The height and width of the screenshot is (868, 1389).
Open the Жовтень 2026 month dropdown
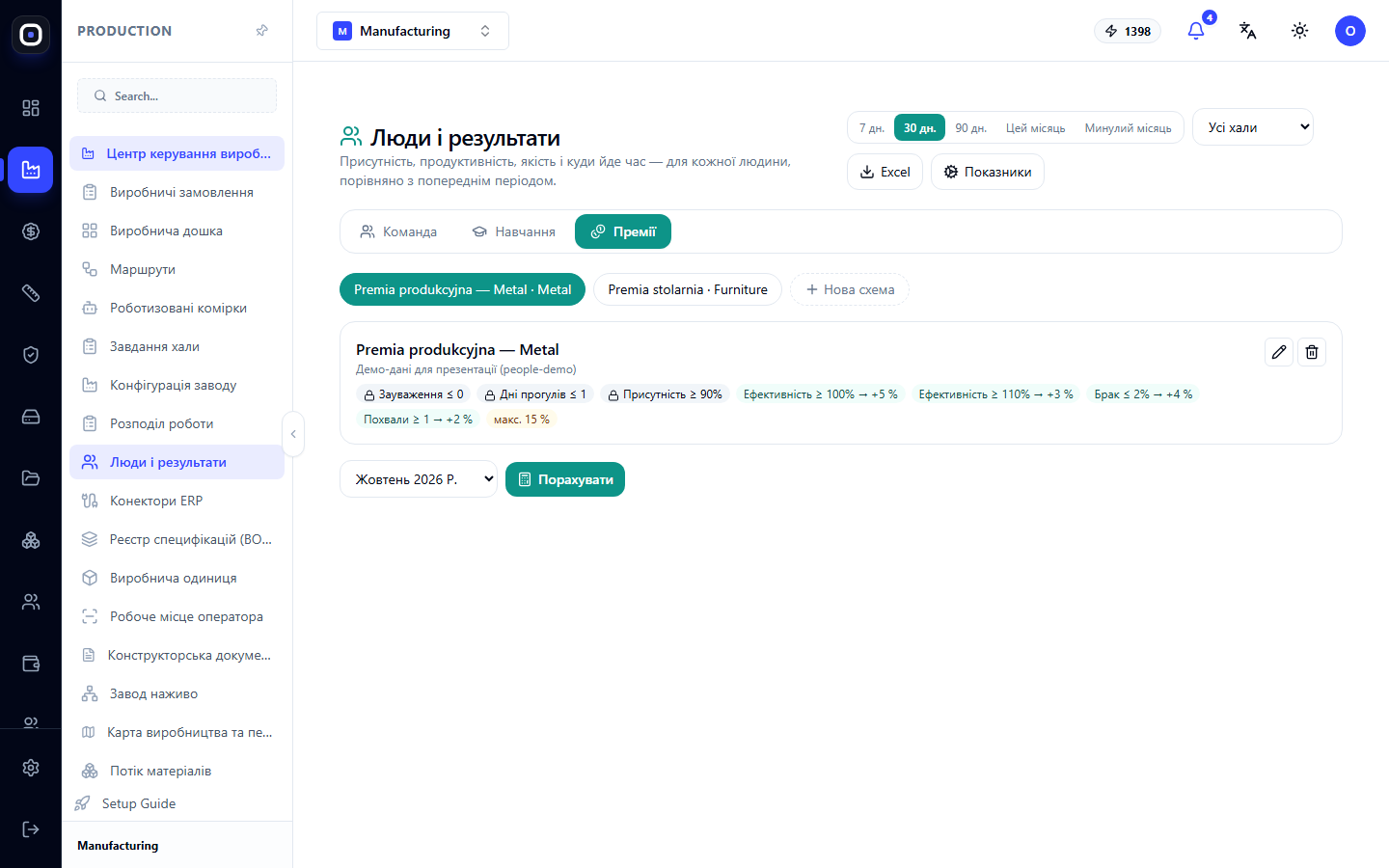pyautogui.click(x=419, y=479)
